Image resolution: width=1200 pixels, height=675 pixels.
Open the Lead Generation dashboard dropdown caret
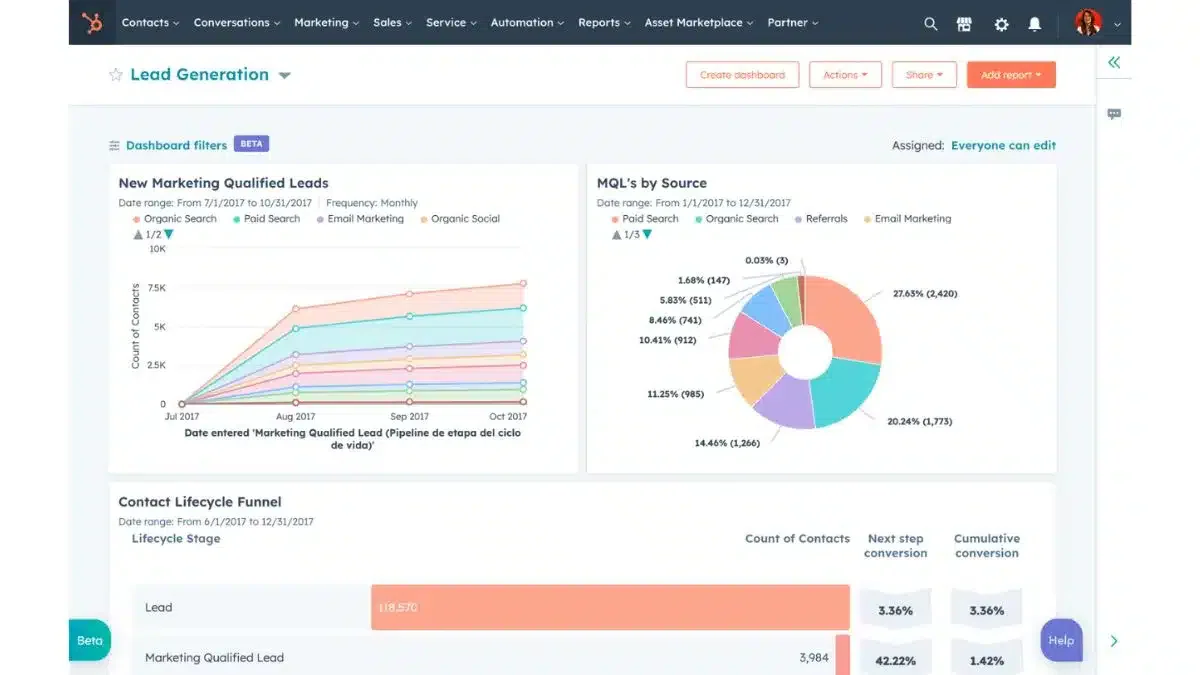click(x=284, y=75)
